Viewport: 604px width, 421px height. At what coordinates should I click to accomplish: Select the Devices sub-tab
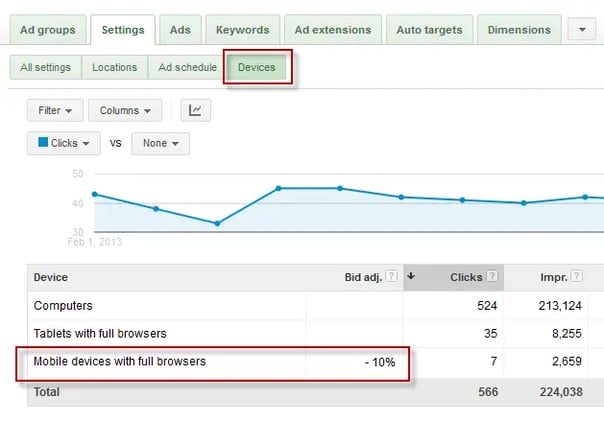coord(256,68)
